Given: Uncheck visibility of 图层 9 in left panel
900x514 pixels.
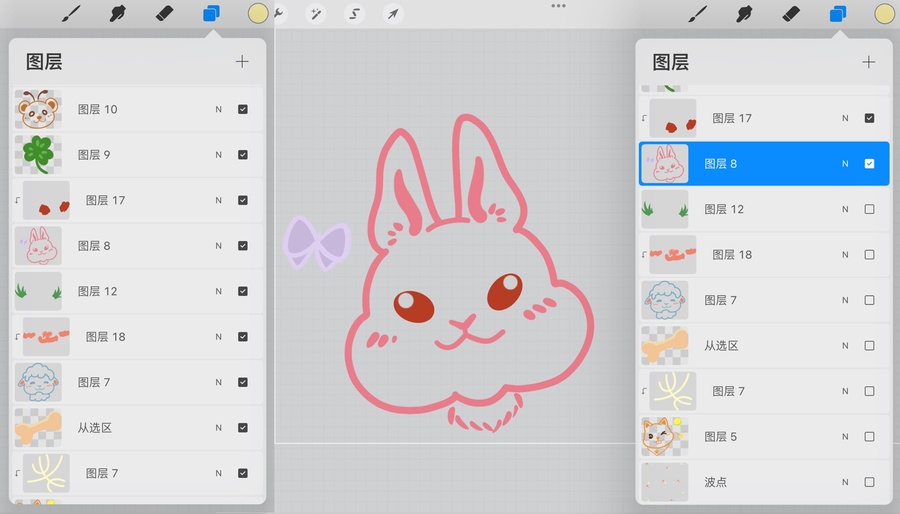Looking at the screenshot, I should point(243,155).
